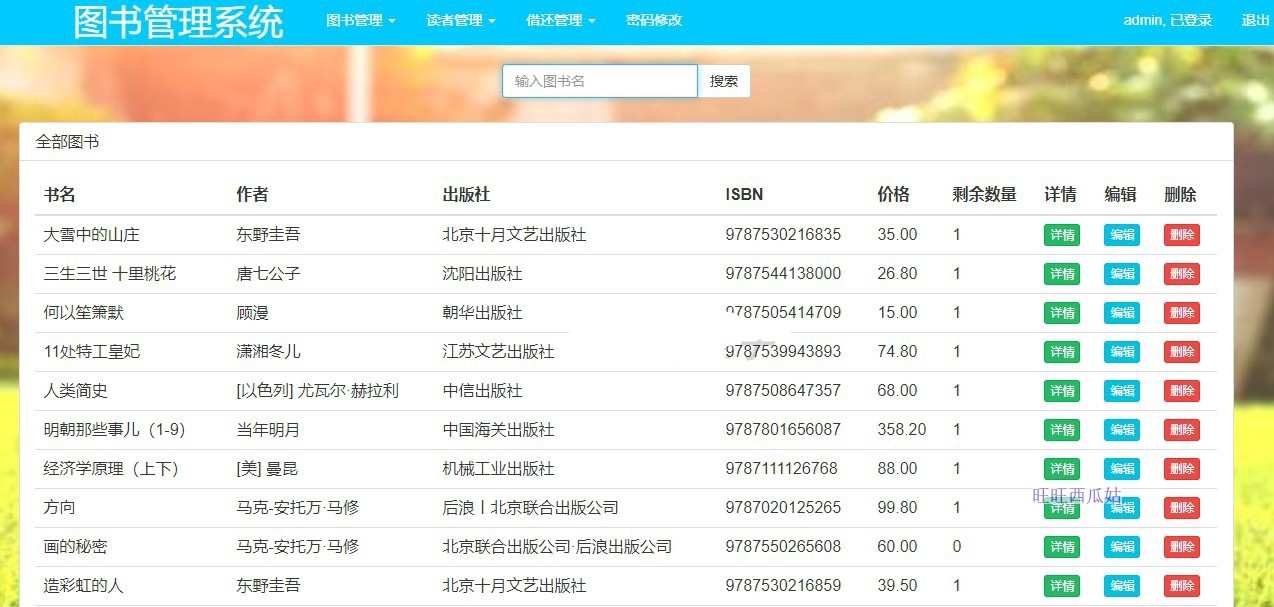
Task: Select 密码修改 in the navigation bar
Action: coord(652,19)
